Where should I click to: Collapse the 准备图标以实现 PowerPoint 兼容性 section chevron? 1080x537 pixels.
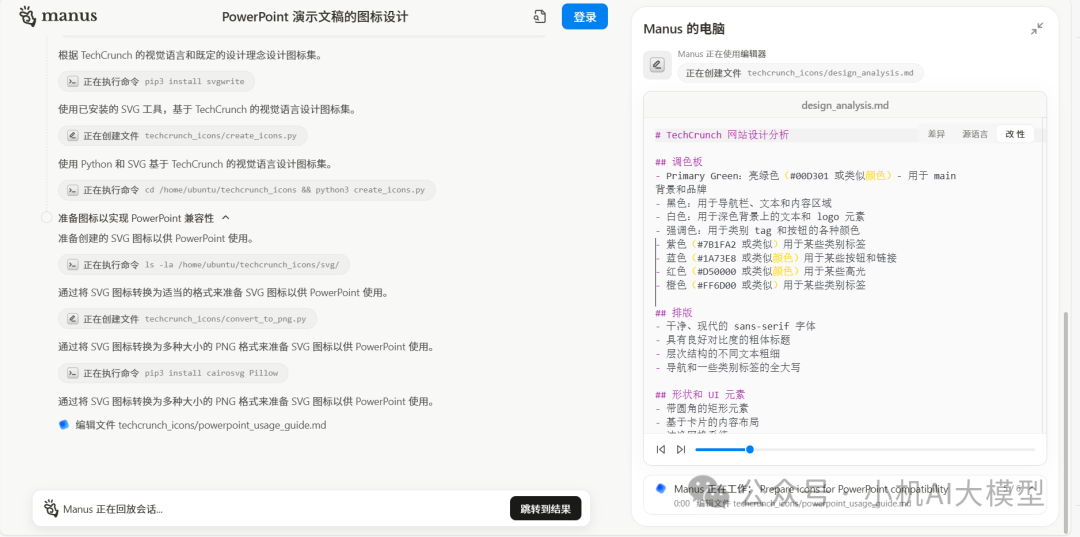225,218
